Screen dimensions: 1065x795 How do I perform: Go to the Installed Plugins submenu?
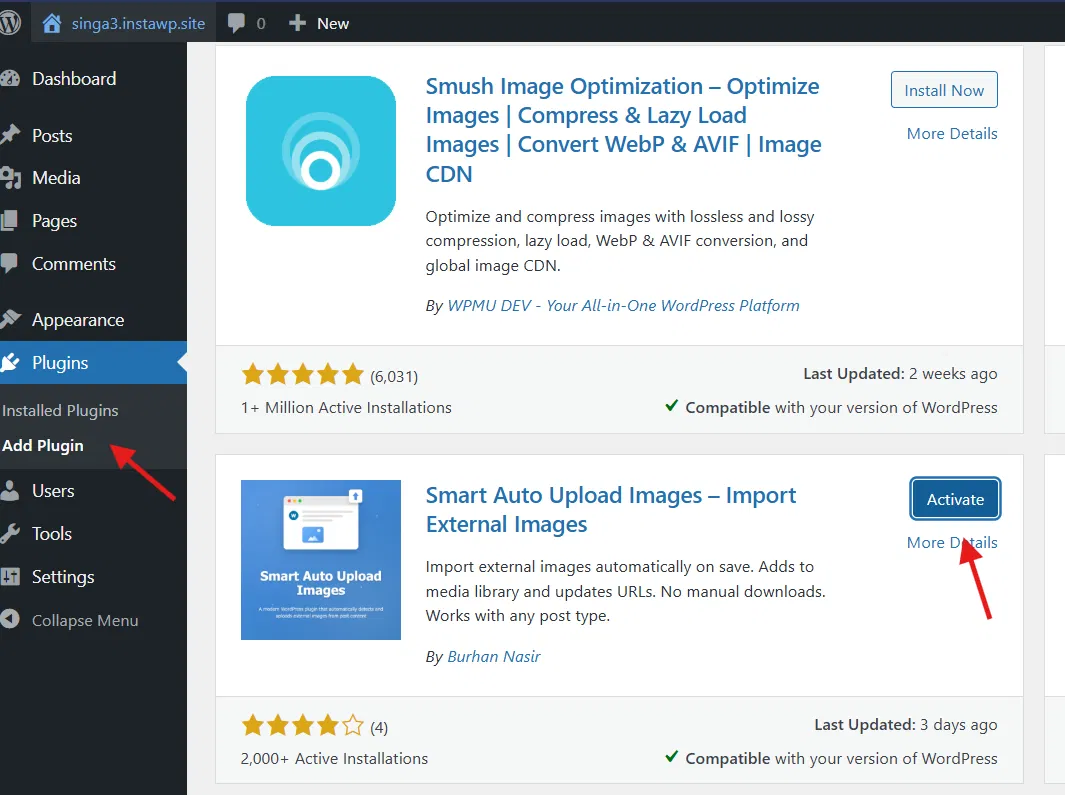(60, 410)
